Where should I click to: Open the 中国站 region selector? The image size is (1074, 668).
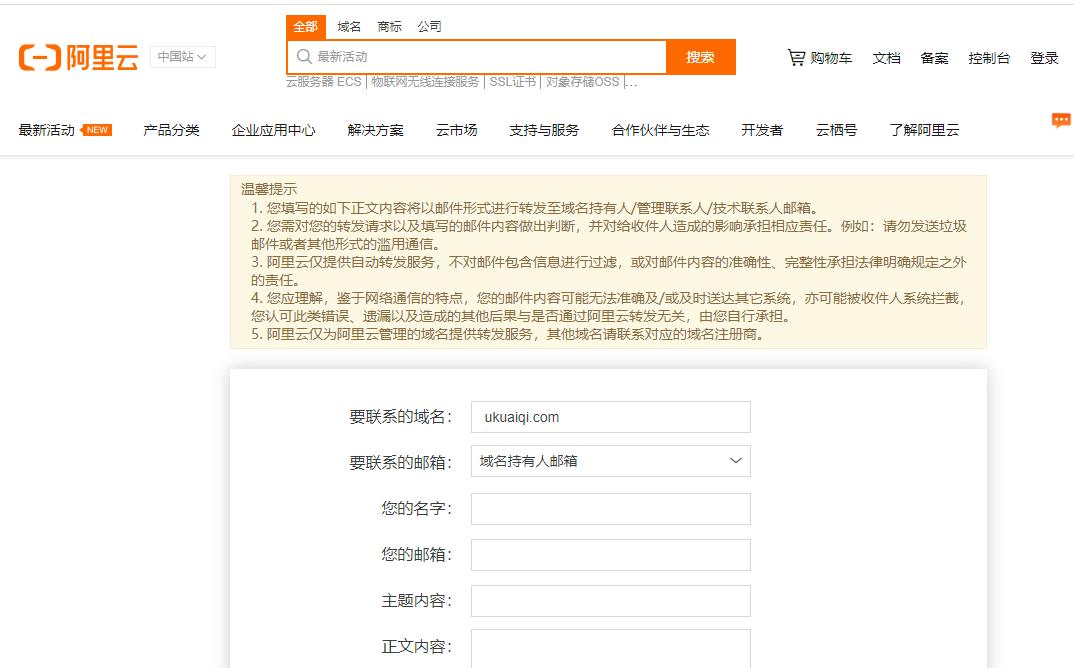181,58
